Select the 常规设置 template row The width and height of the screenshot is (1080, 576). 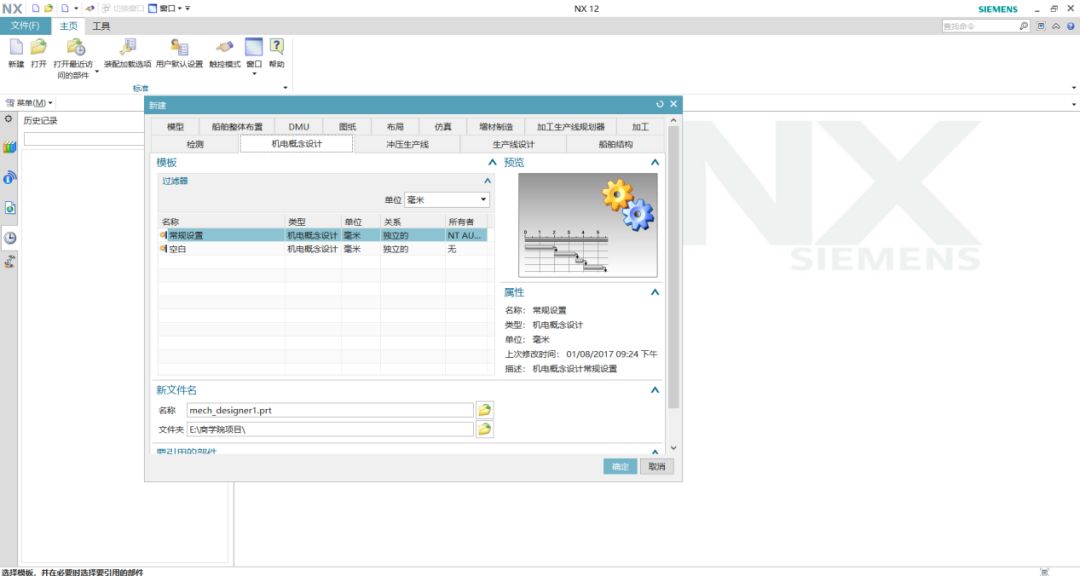pos(324,235)
